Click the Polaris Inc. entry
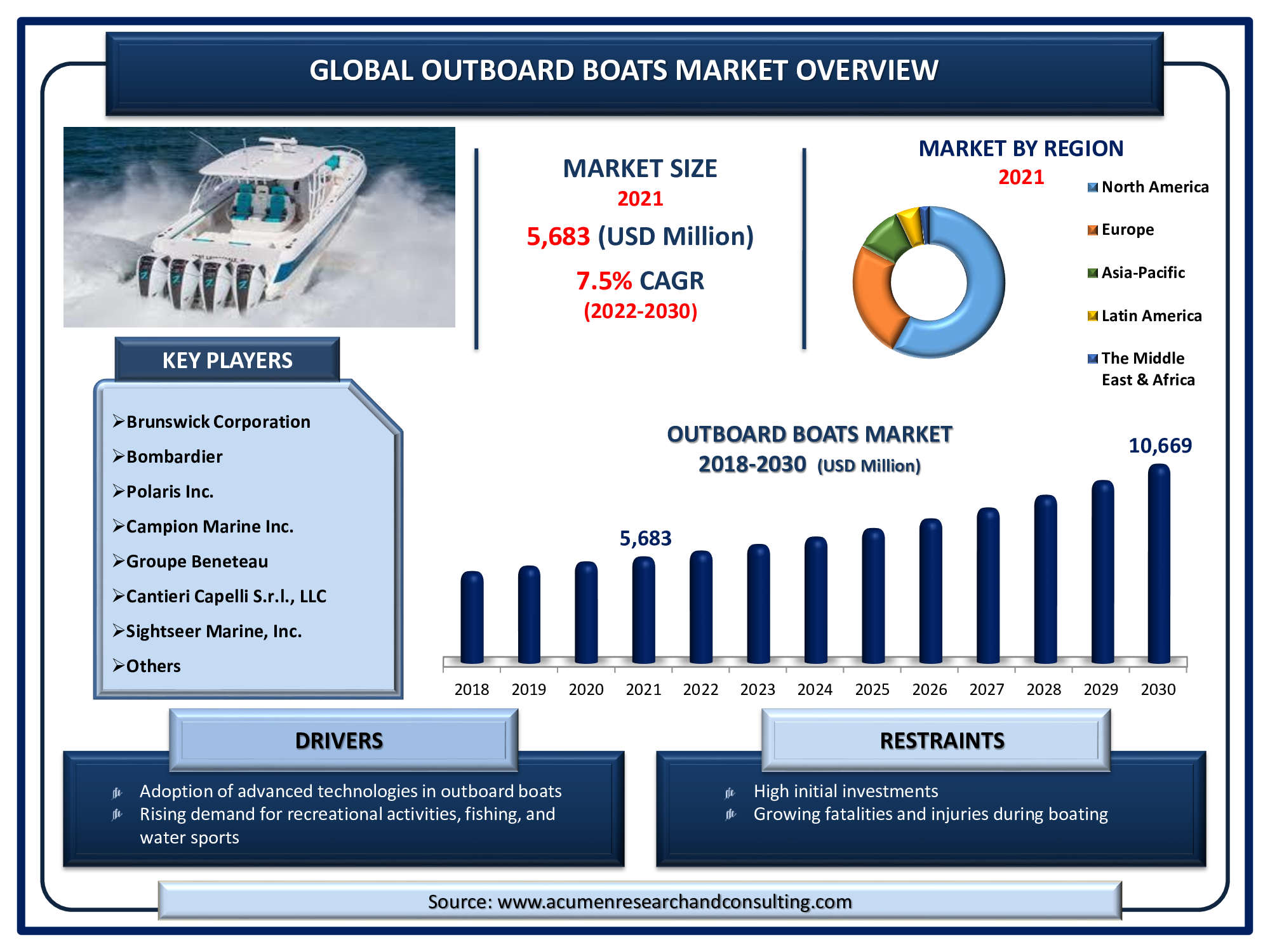 pos(170,491)
